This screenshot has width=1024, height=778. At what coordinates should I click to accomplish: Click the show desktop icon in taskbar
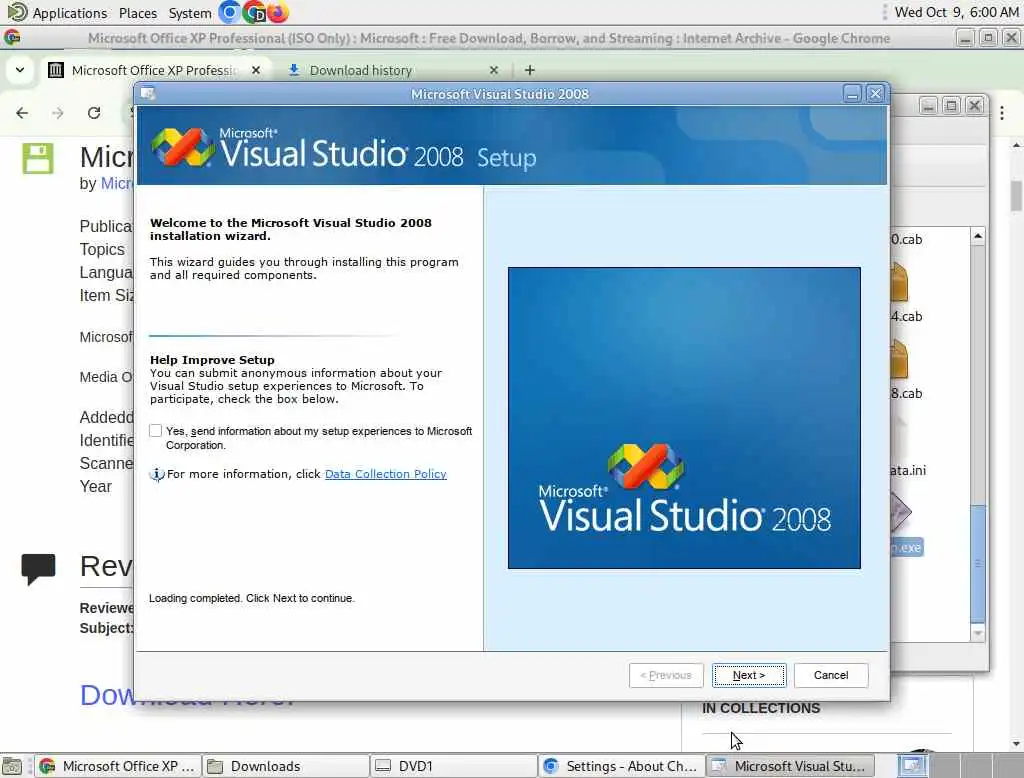tap(11, 766)
